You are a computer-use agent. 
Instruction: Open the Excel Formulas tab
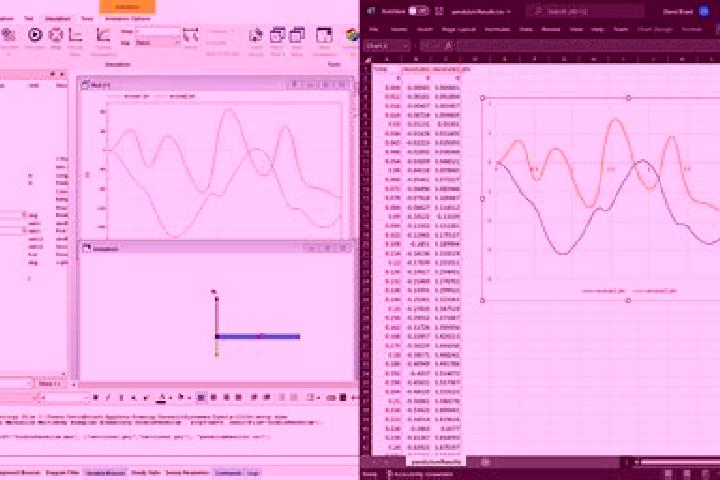497,29
